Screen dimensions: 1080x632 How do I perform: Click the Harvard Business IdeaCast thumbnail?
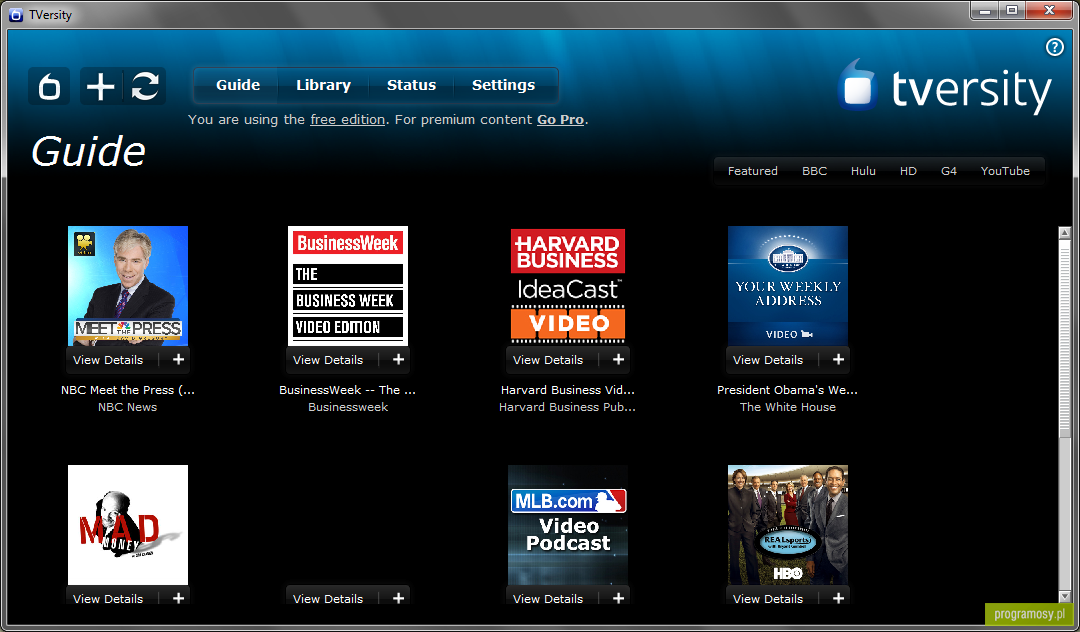tap(568, 286)
